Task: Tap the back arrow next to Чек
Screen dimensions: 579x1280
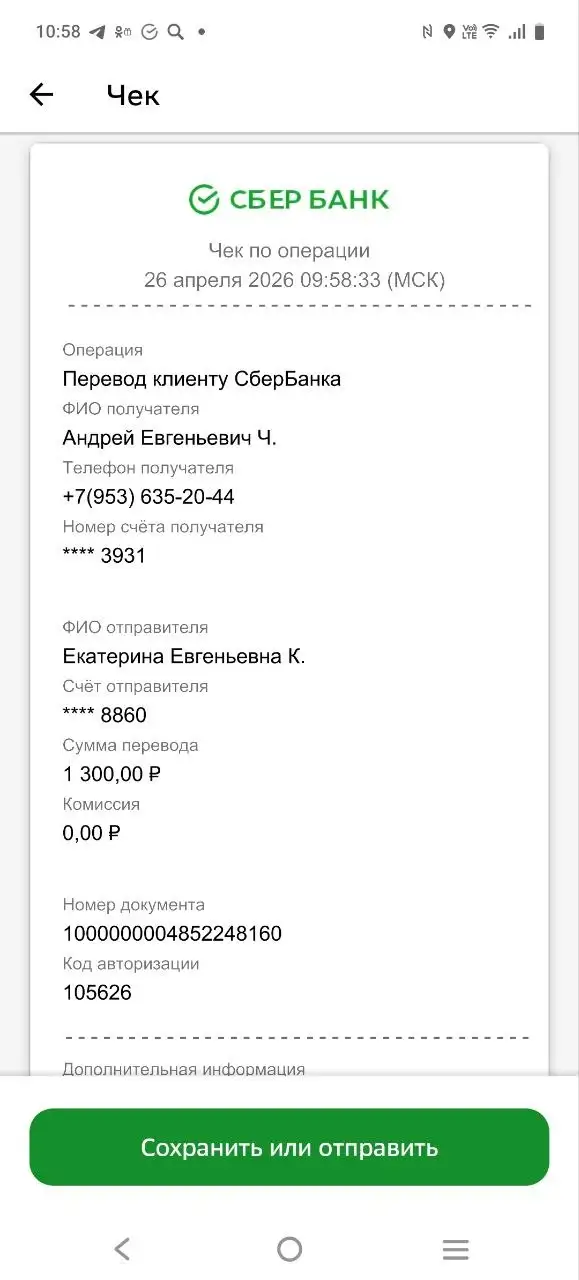Action: coord(40,94)
